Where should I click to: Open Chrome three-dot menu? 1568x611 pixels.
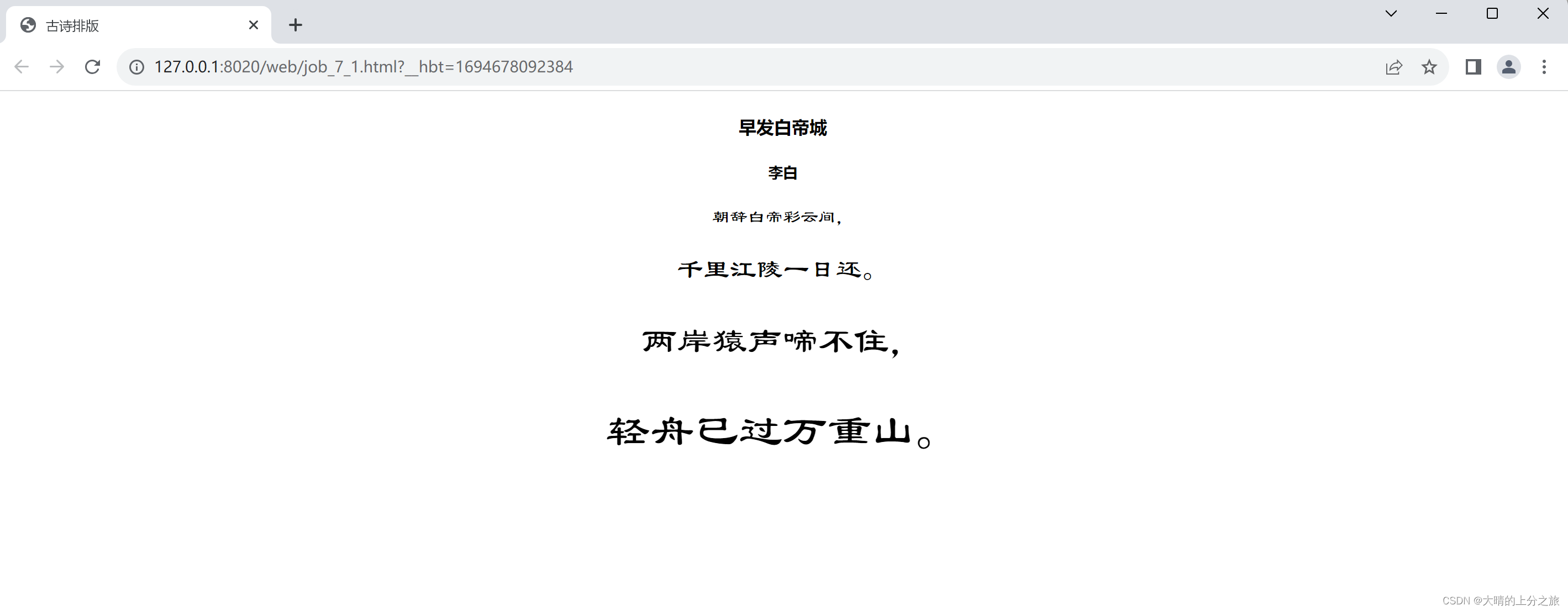tap(1544, 67)
